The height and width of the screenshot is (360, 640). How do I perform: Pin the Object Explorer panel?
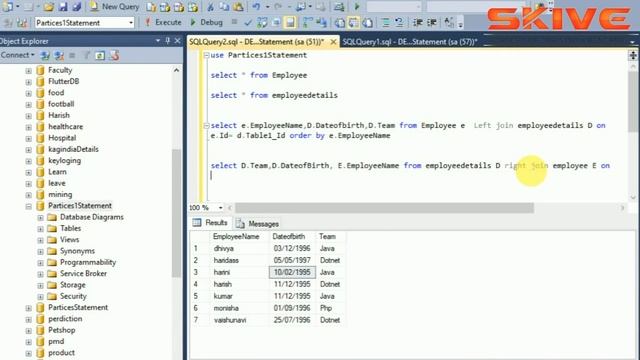[x=167, y=41]
